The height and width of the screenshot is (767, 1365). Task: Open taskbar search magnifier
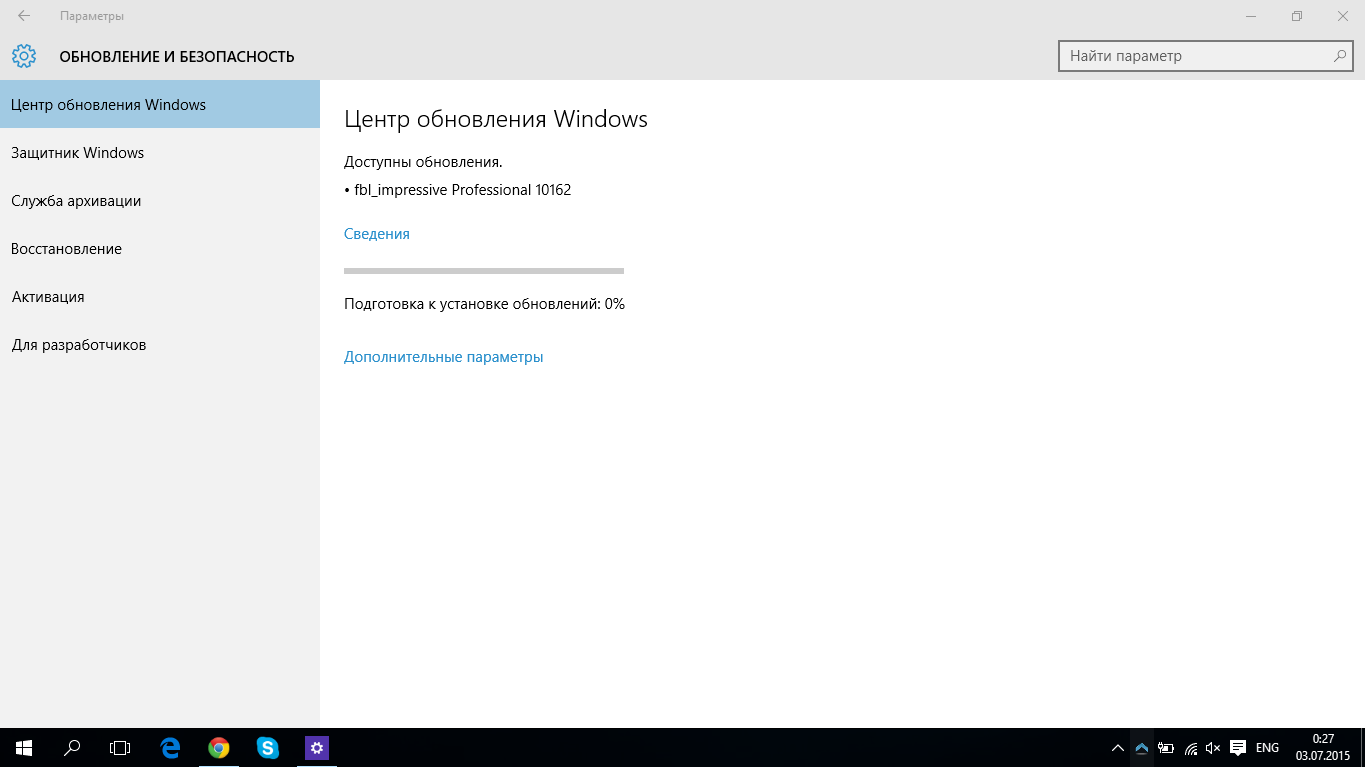72,747
